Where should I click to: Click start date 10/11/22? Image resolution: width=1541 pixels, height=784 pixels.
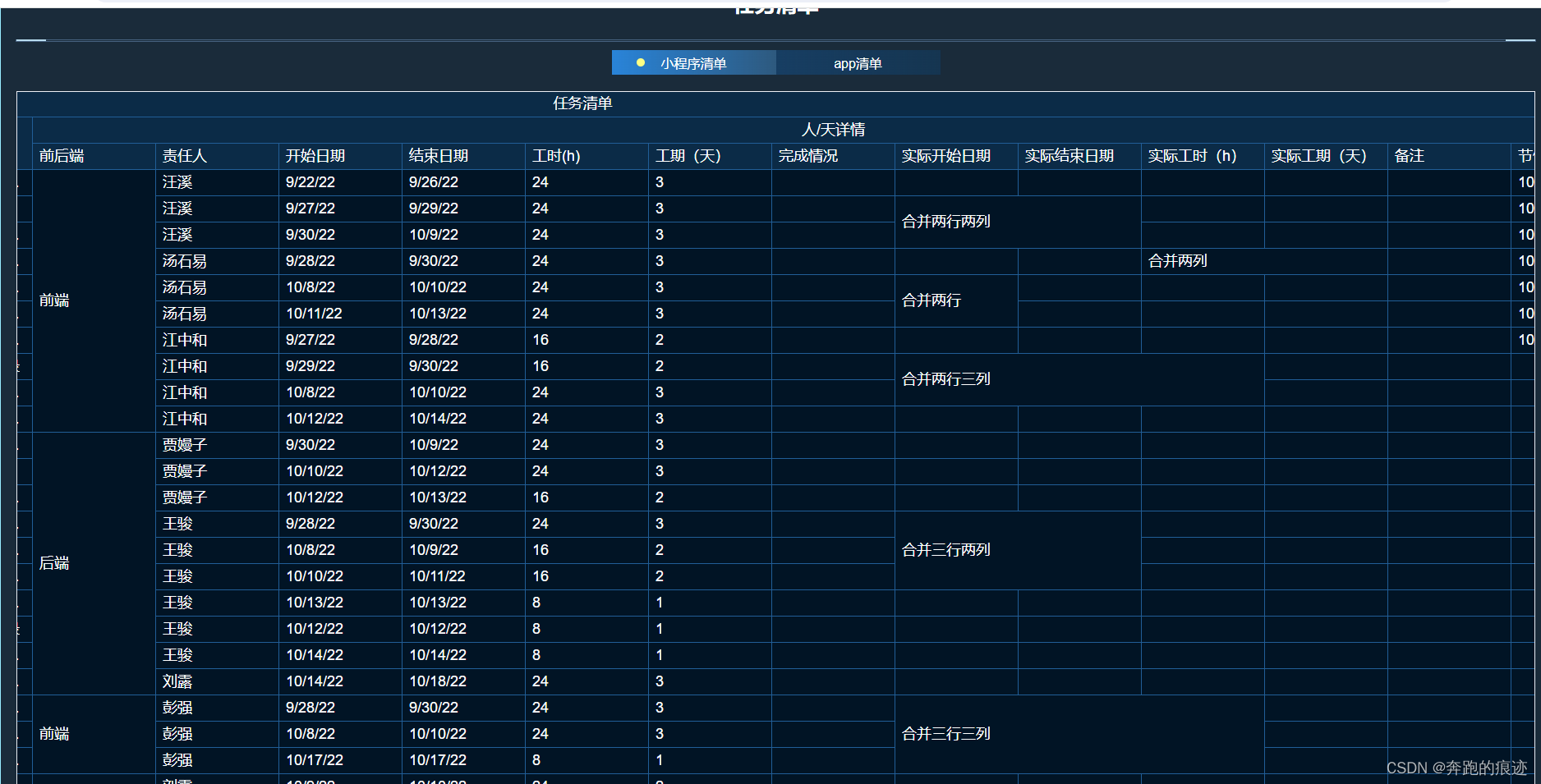(314, 314)
